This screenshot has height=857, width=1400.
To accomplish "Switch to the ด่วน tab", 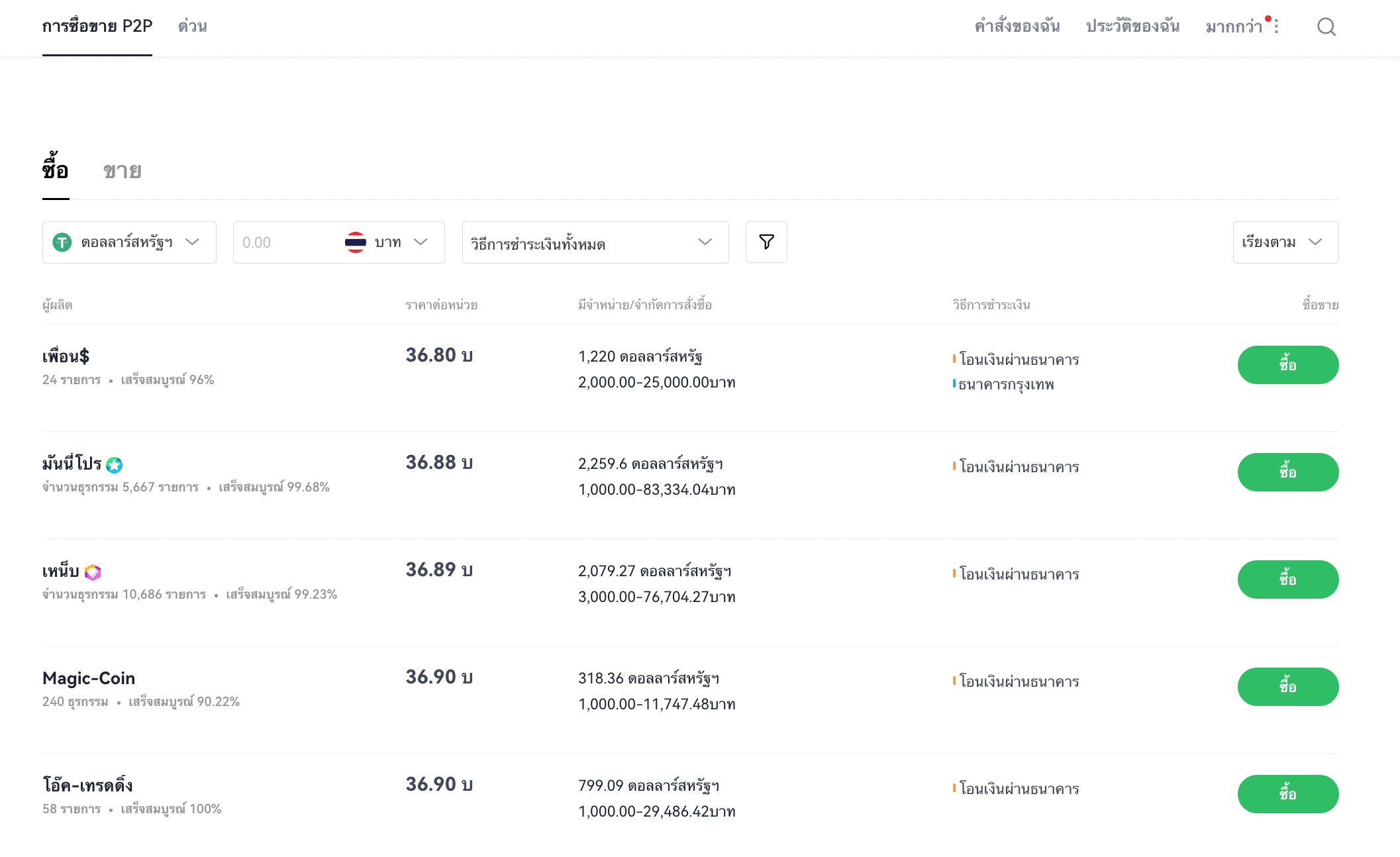I will (193, 26).
